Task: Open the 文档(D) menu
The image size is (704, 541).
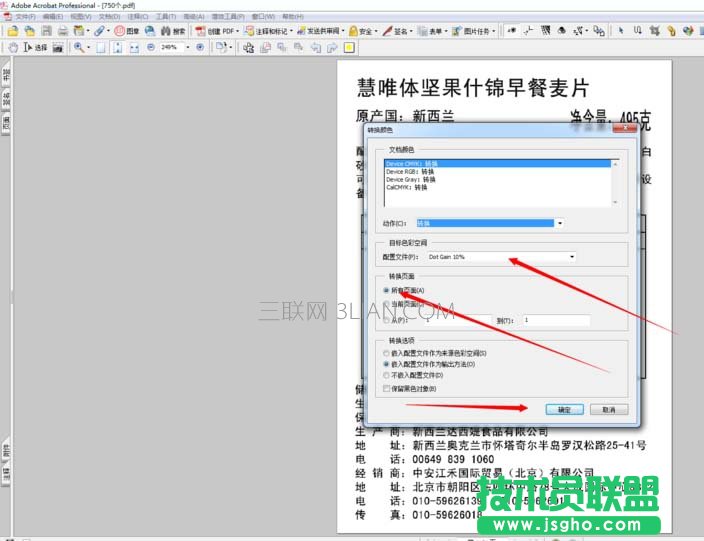Action: point(110,17)
